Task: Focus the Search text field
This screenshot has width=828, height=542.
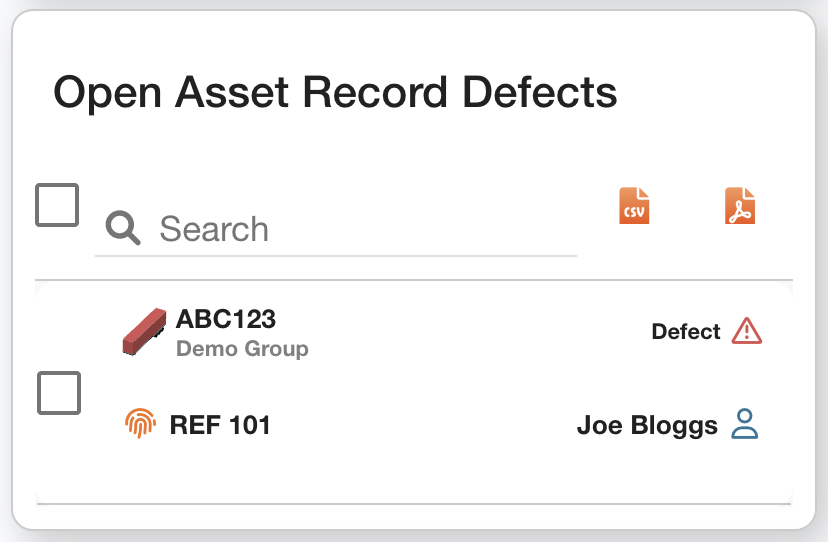Action: (360, 229)
